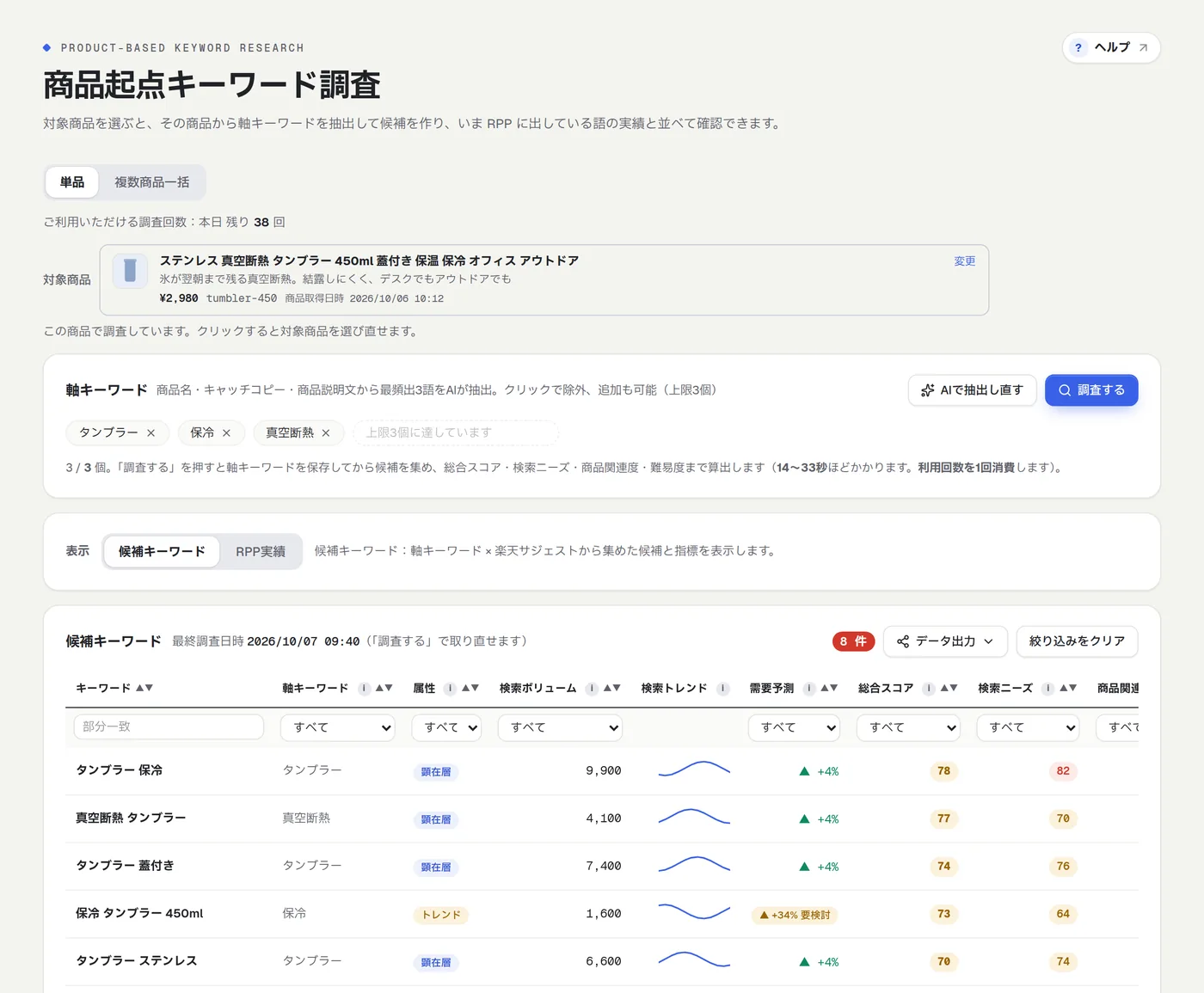Click the 調査する search button

[x=1091, y=390]
